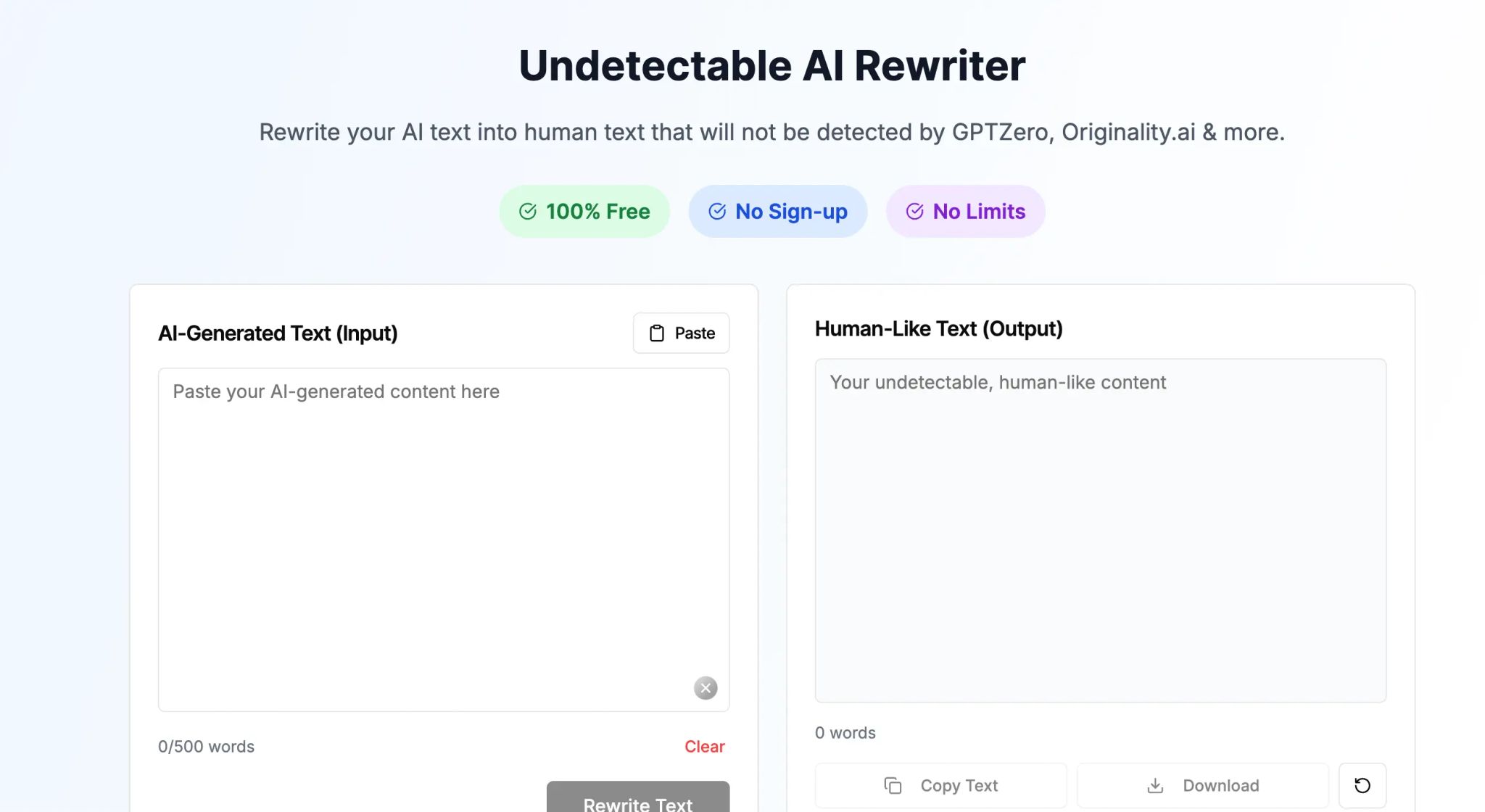Click the Paste button
This screenshot has height=812, width=1485.
click(x=681, y=333)
